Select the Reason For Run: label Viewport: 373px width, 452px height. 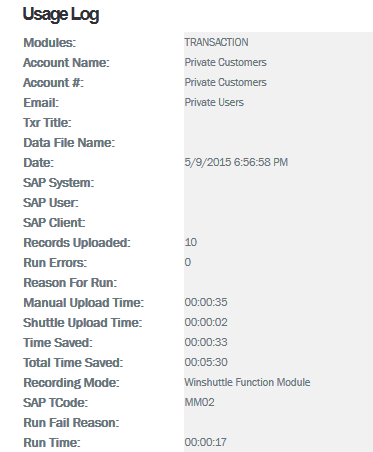coord(70,283)
